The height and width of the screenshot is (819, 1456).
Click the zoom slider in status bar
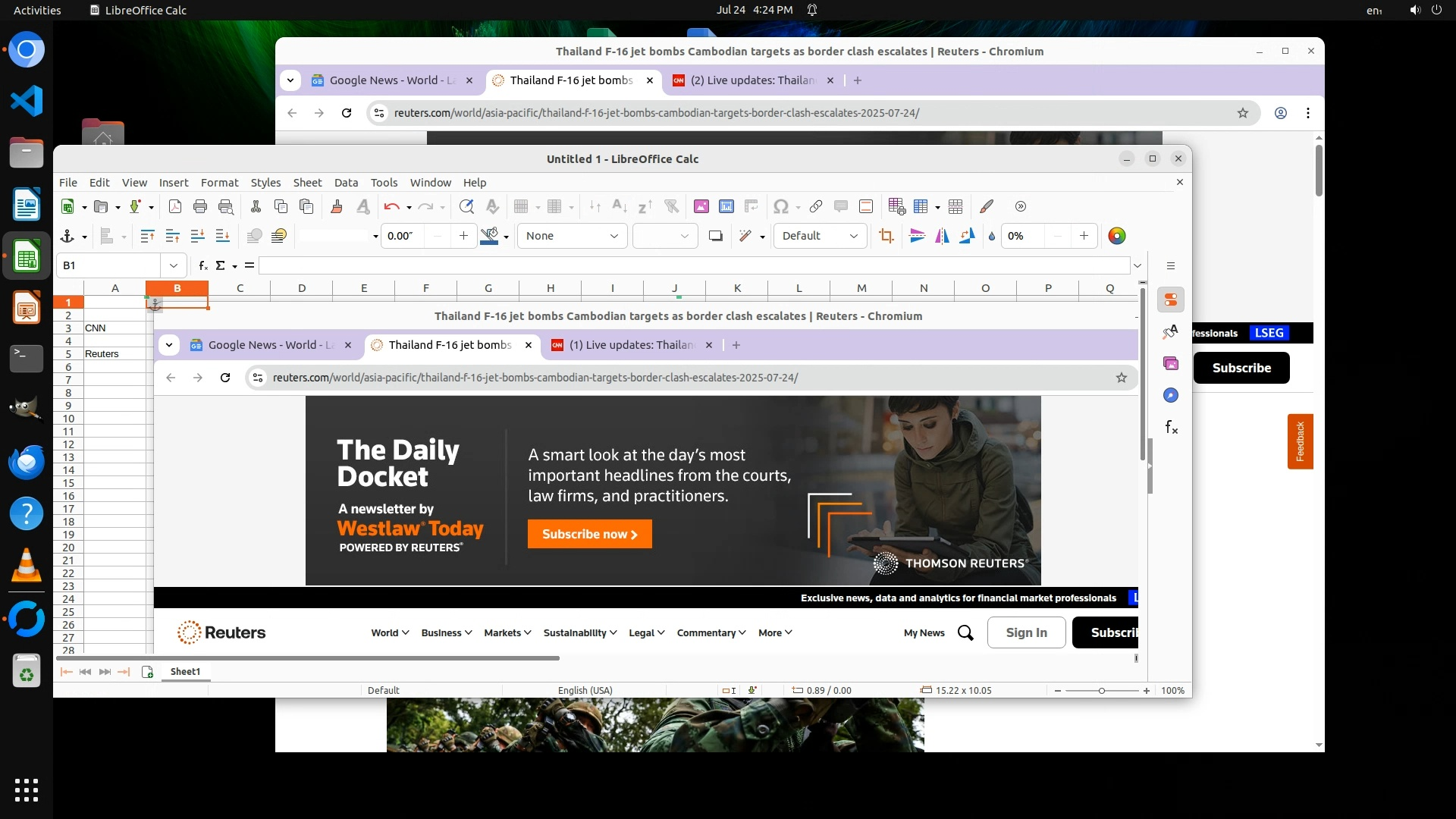[1101, 690]
